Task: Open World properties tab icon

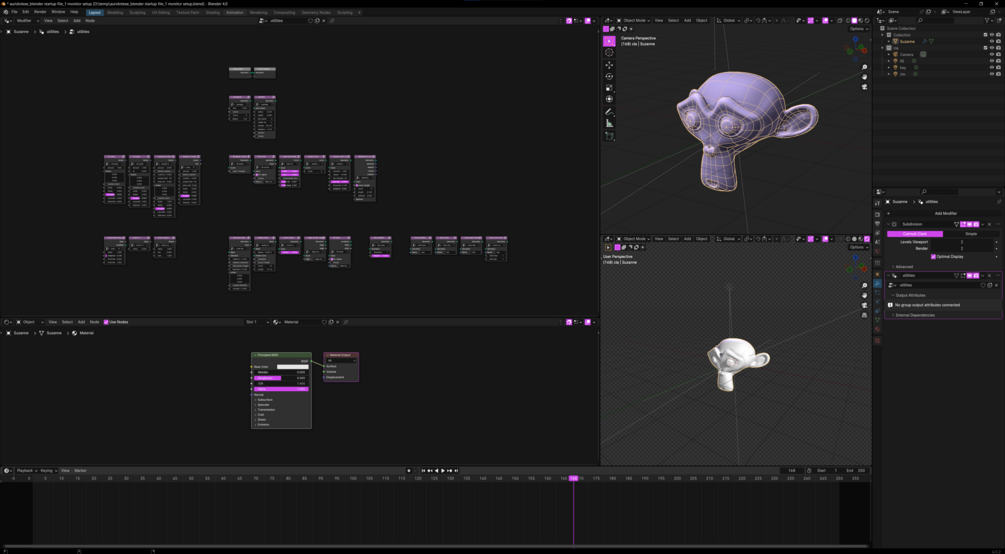Action: pos(877,251)
